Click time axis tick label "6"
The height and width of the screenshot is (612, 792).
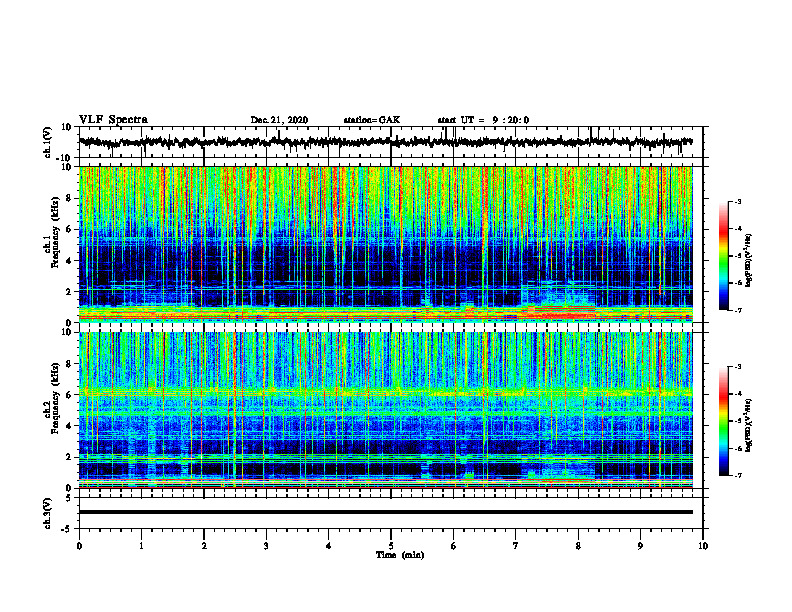[454, 546]
